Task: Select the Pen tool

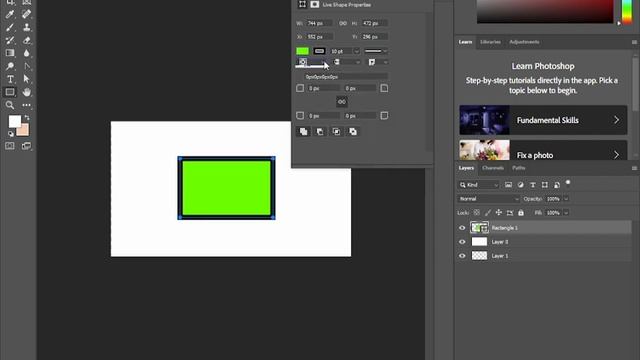Action: pos(27,66)
